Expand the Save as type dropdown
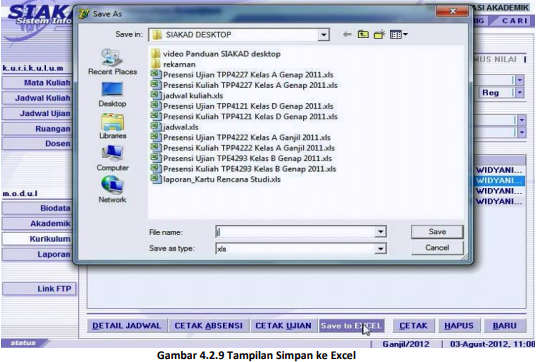Viewport: 540px width, 362px height. click(380, 248)
